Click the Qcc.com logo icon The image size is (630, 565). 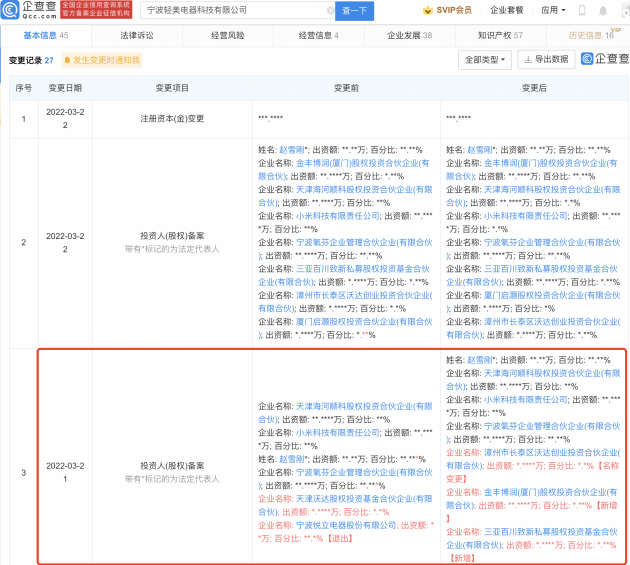[x=10, y=10]
